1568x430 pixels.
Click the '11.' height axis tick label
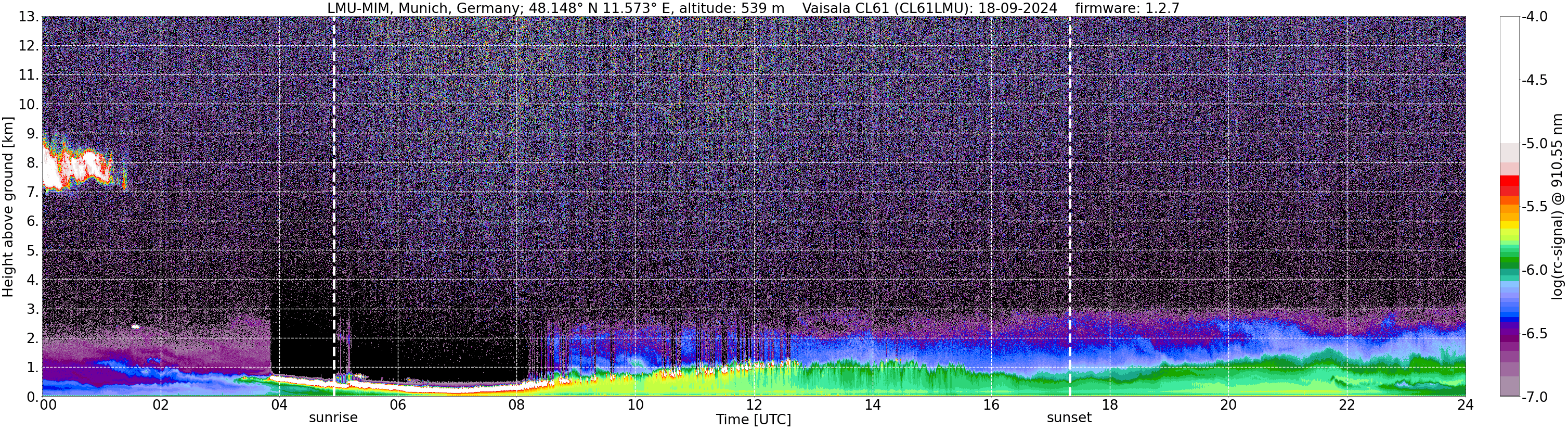point(29,75)
